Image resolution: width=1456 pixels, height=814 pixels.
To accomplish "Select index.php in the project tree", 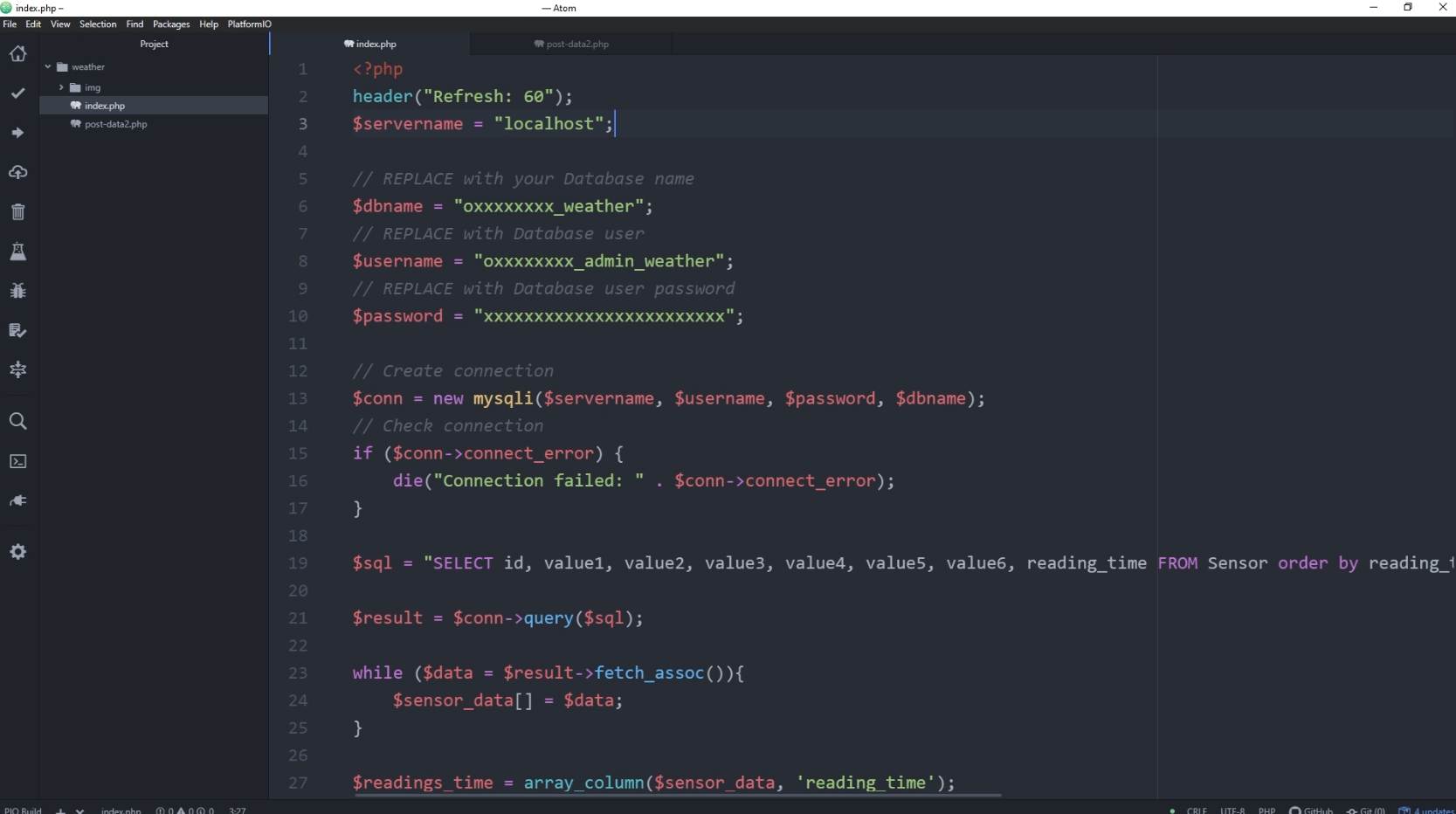I will click(154, 106).
